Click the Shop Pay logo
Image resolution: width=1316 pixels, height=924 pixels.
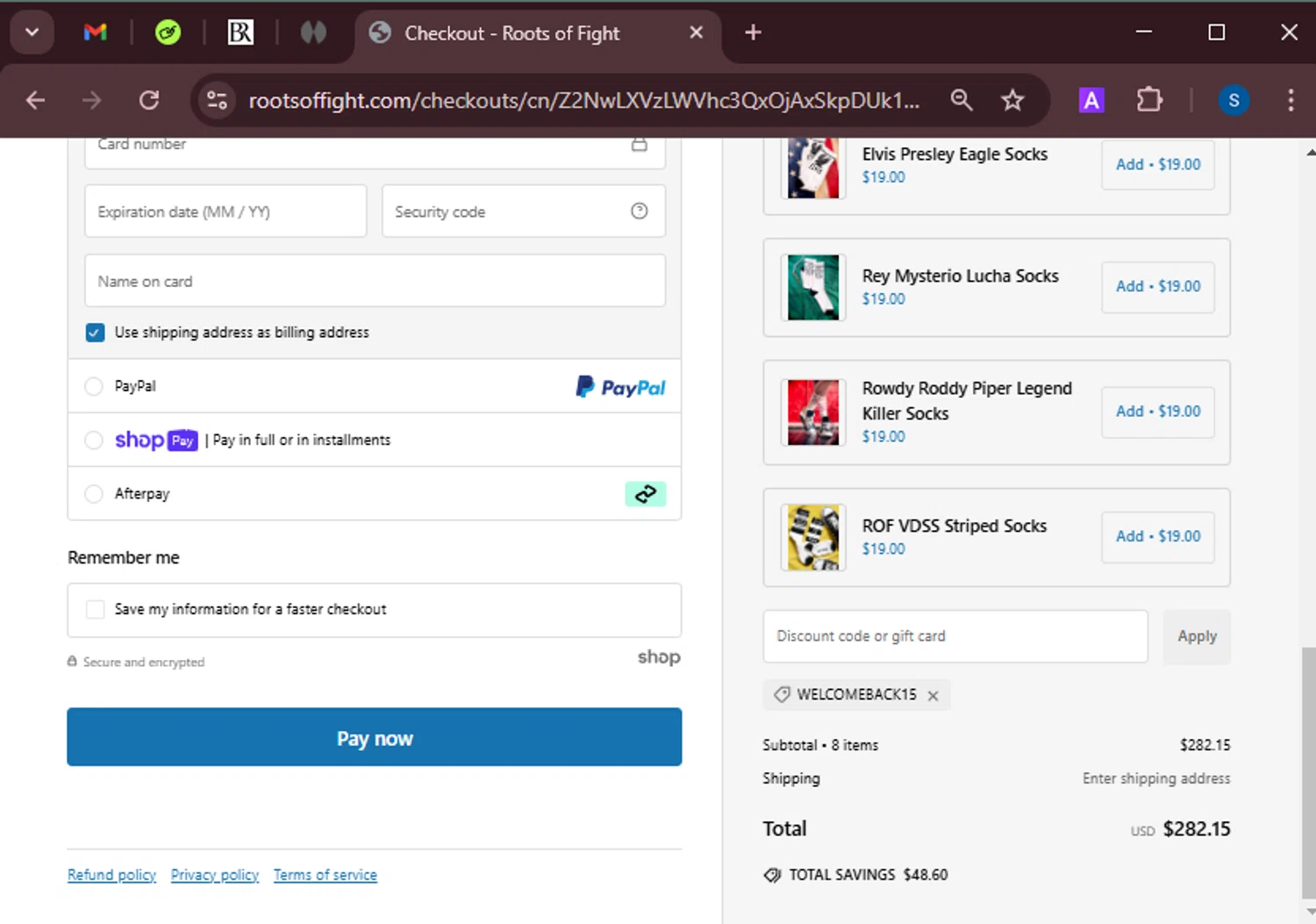[156, 440]
